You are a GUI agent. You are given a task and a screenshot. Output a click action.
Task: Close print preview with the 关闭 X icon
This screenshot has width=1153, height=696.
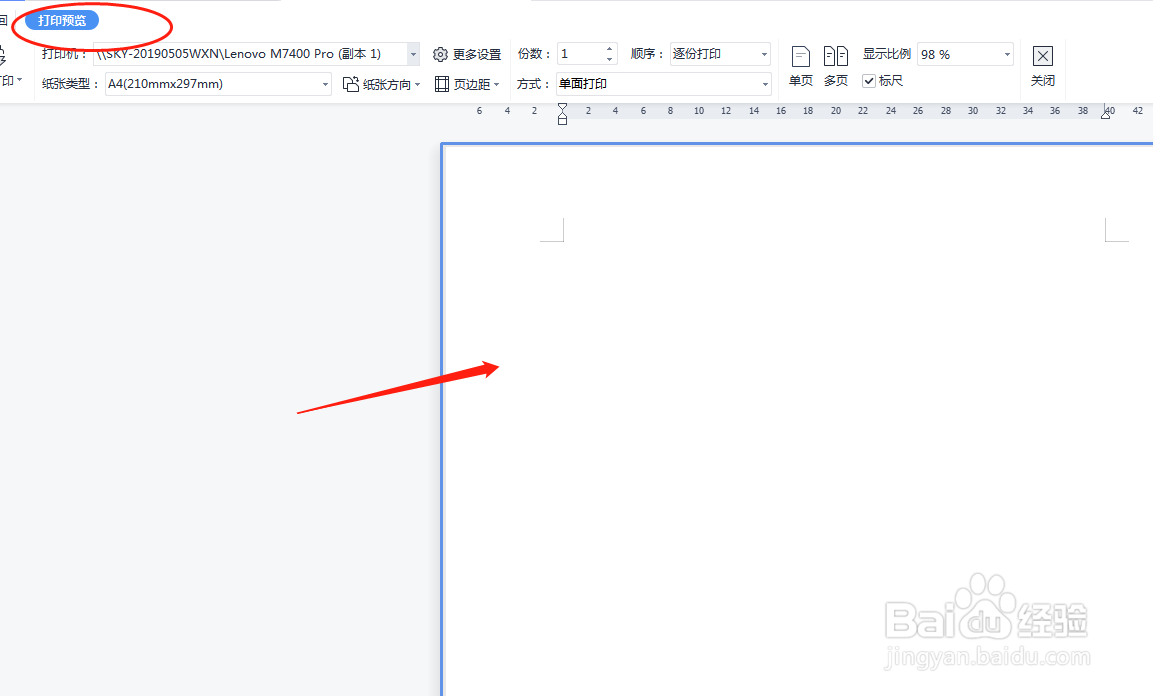(x=1042, y=56)
